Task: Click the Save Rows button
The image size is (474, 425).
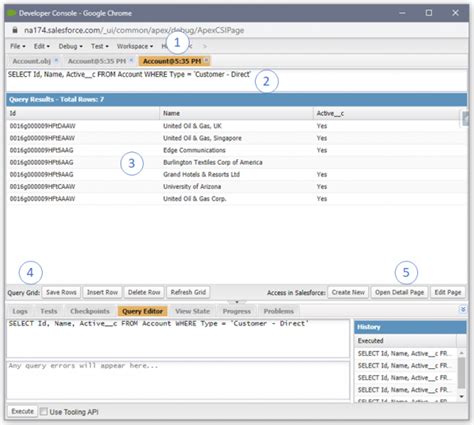Action: 61,292
